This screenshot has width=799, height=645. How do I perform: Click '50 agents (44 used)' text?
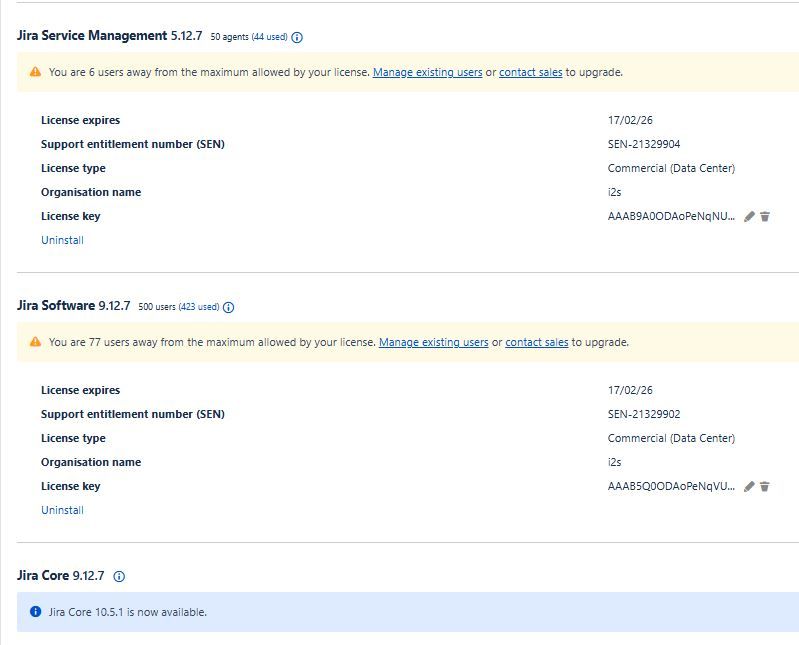(249, 37)
